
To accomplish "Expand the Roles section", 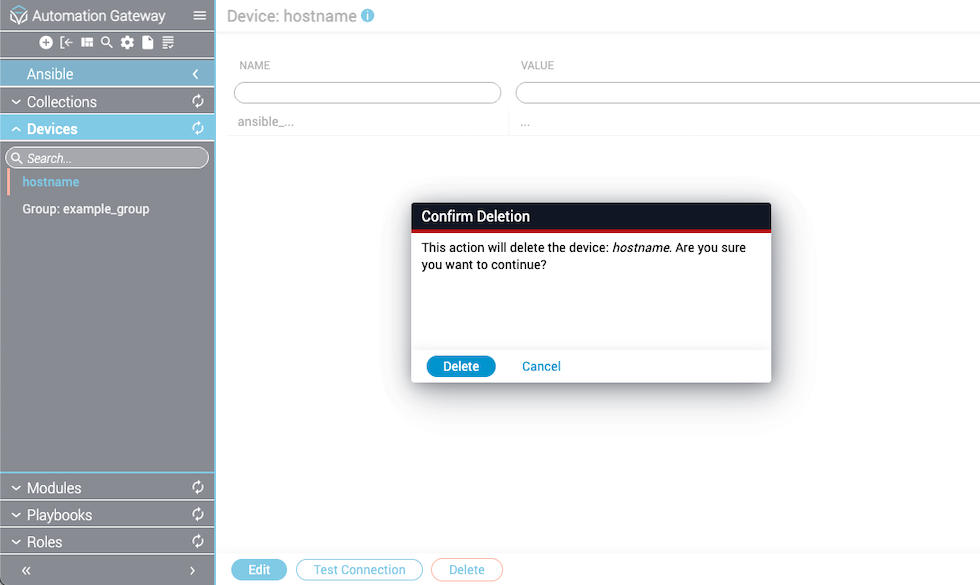I will pos(16,542).
